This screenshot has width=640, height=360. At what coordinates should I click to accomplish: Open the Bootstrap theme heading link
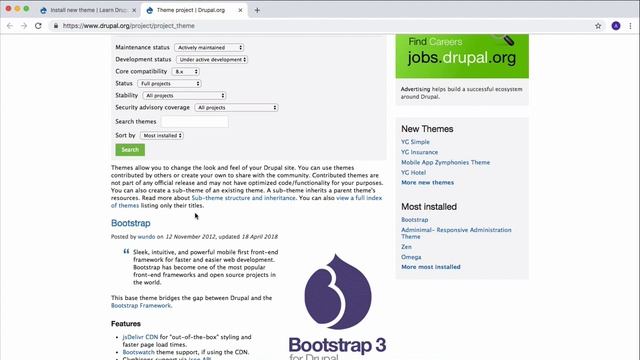point(131,223)
